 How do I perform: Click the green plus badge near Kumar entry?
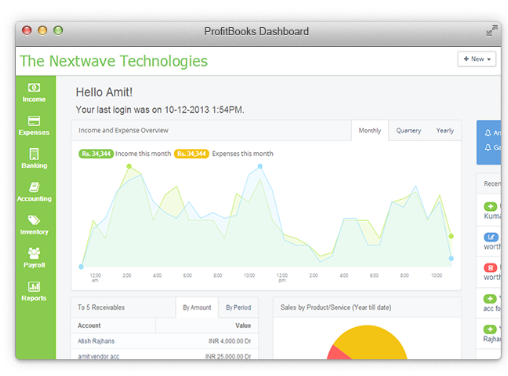490,207
